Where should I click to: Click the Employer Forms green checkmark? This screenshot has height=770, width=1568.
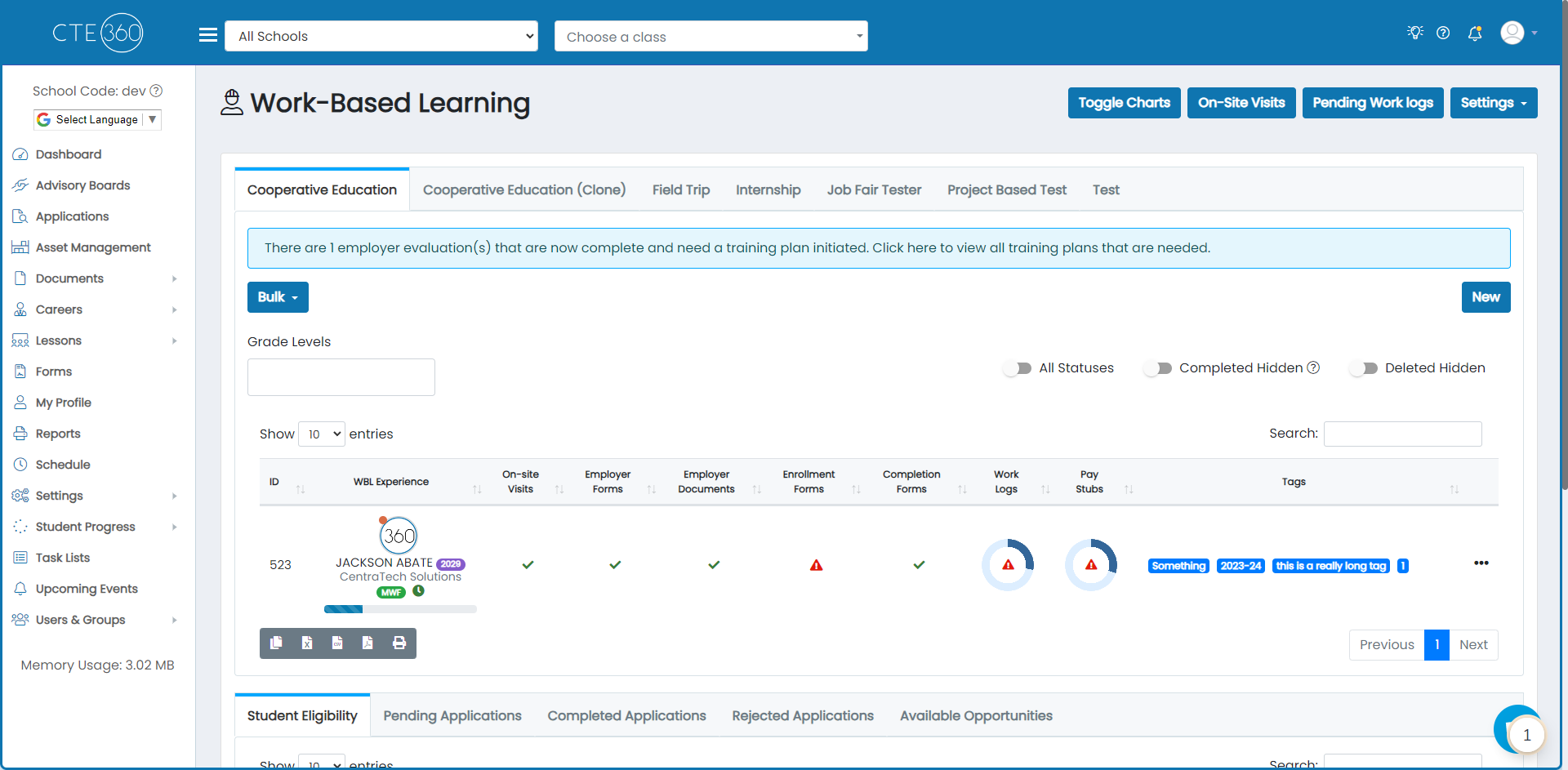pos(615,564)
